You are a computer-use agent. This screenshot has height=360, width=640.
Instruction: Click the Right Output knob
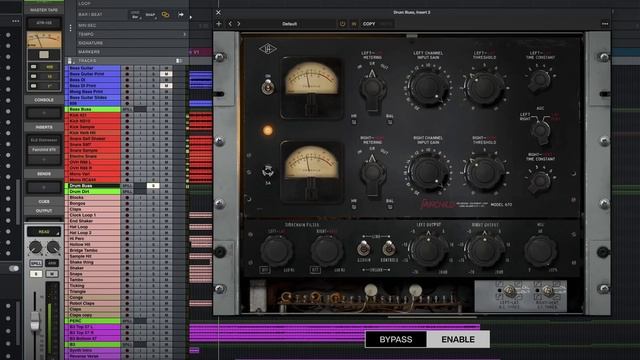click(x=484, y=250)
